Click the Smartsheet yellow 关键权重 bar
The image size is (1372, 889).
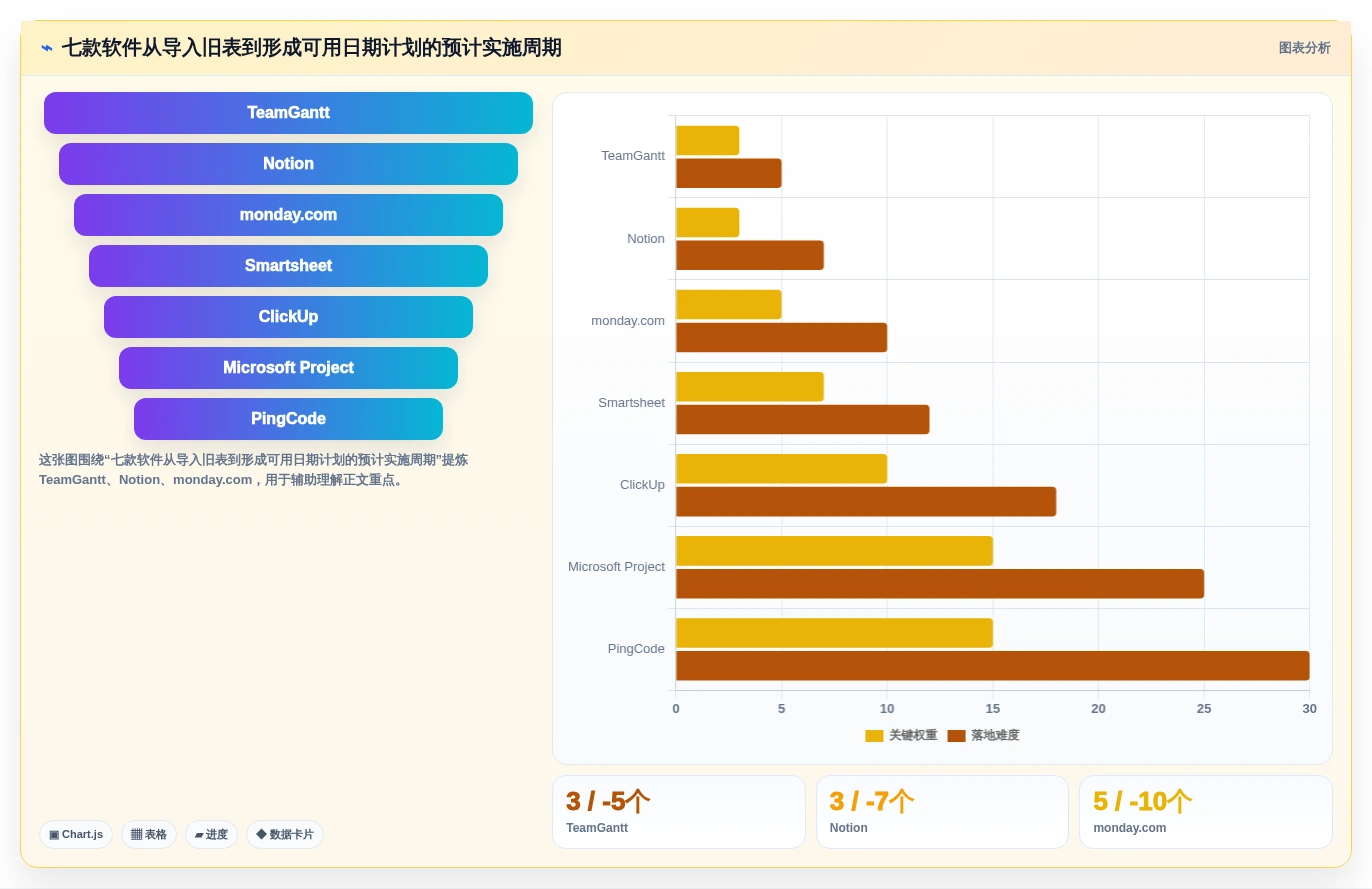(749, 386)
